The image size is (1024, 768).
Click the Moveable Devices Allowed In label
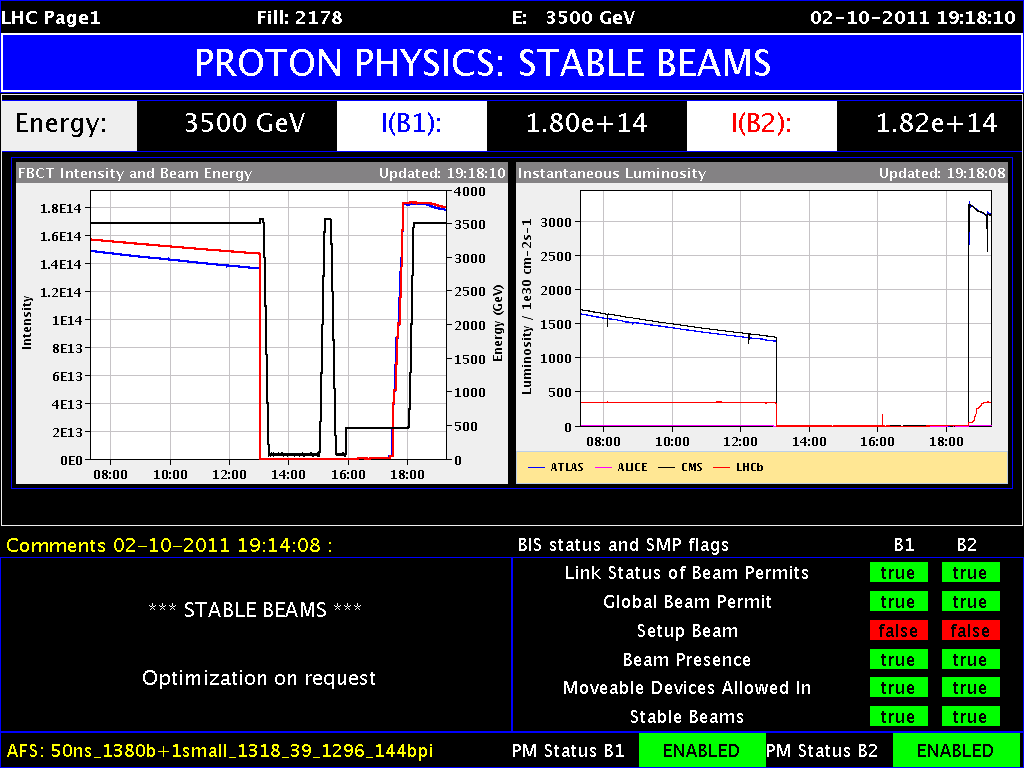687,688
